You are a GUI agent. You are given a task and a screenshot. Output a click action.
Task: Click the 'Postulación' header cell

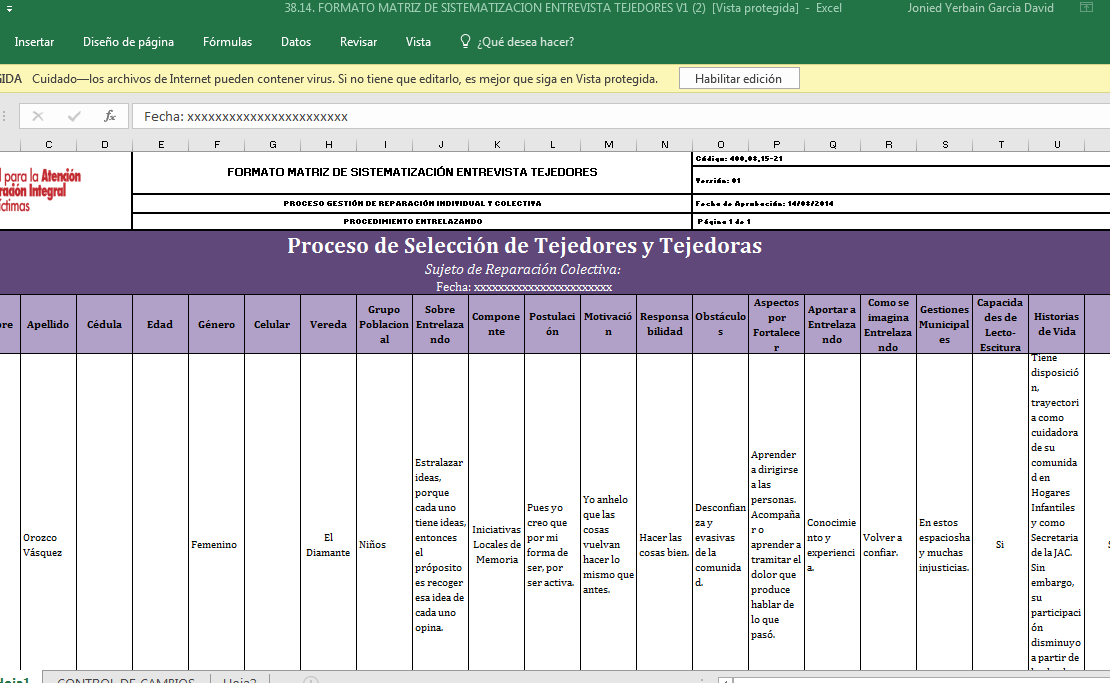click(x=552, y=324)
